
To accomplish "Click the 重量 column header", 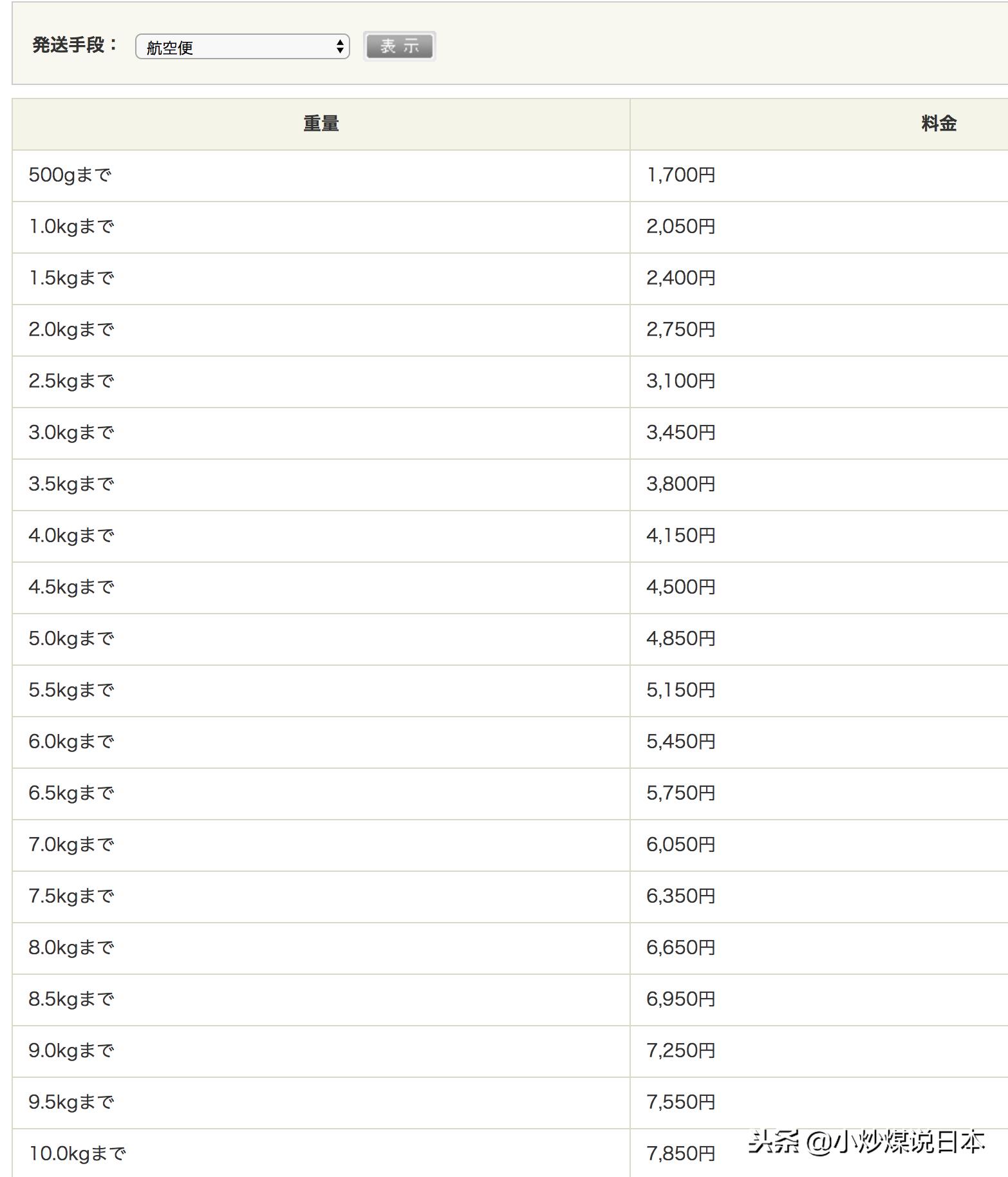I will (321, 124).
